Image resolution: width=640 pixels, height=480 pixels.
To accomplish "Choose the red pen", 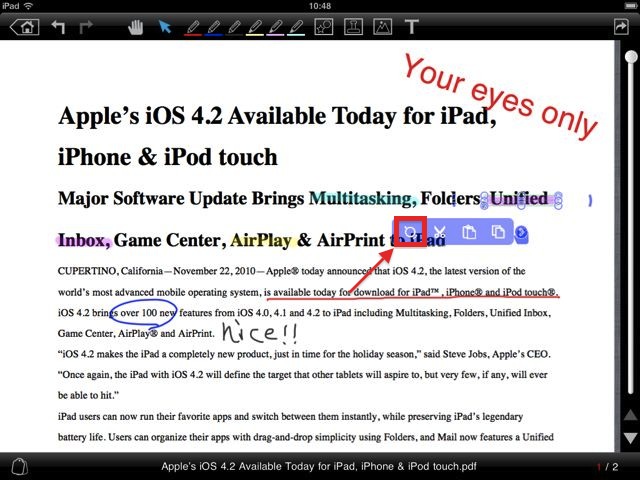I will click(x=193, y=28).
